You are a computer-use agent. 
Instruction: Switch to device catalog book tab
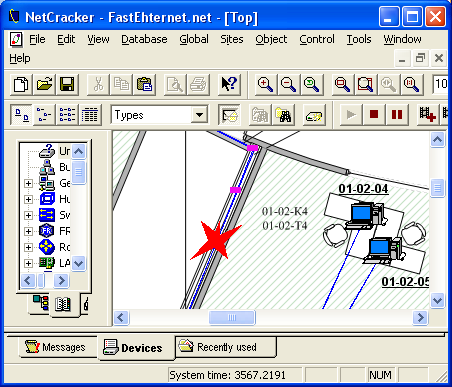point(63,304)
